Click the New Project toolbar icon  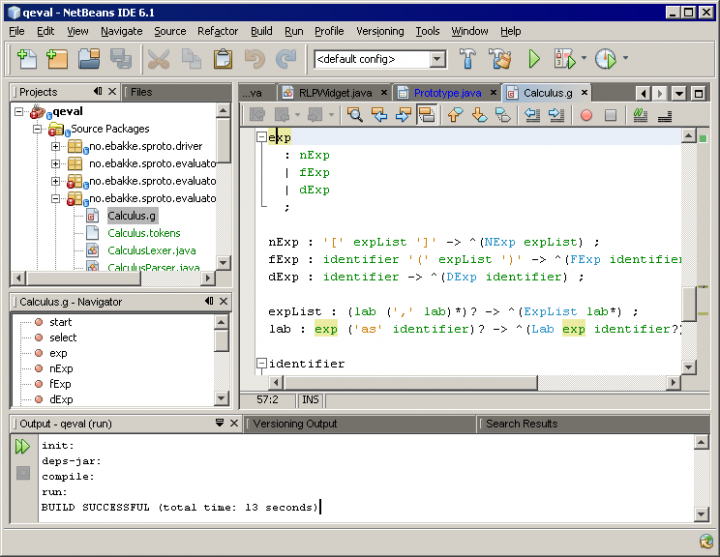pyautogui.click(x=58, y=59)
